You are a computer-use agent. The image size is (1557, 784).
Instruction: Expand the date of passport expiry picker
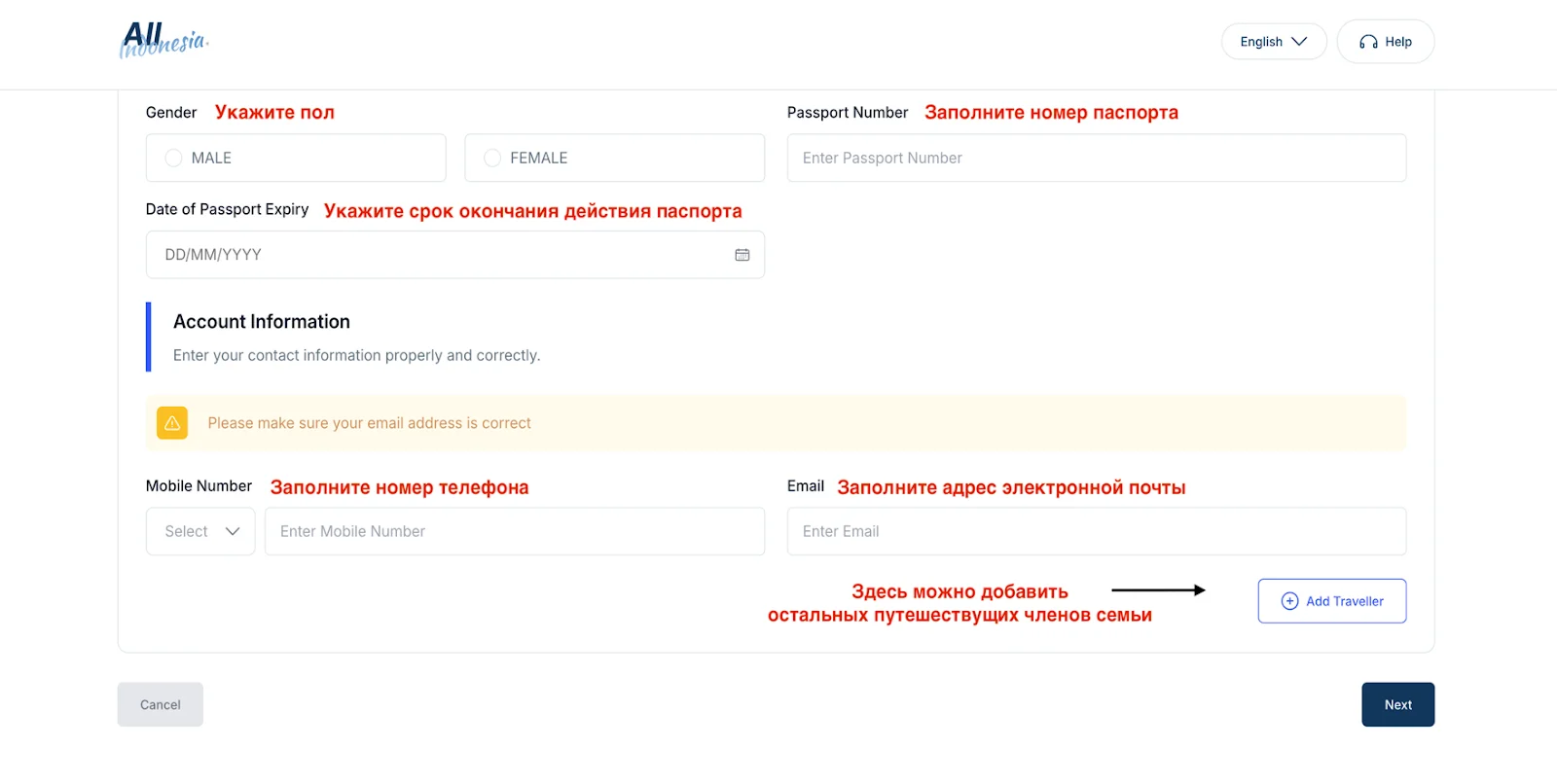point(455,254)
